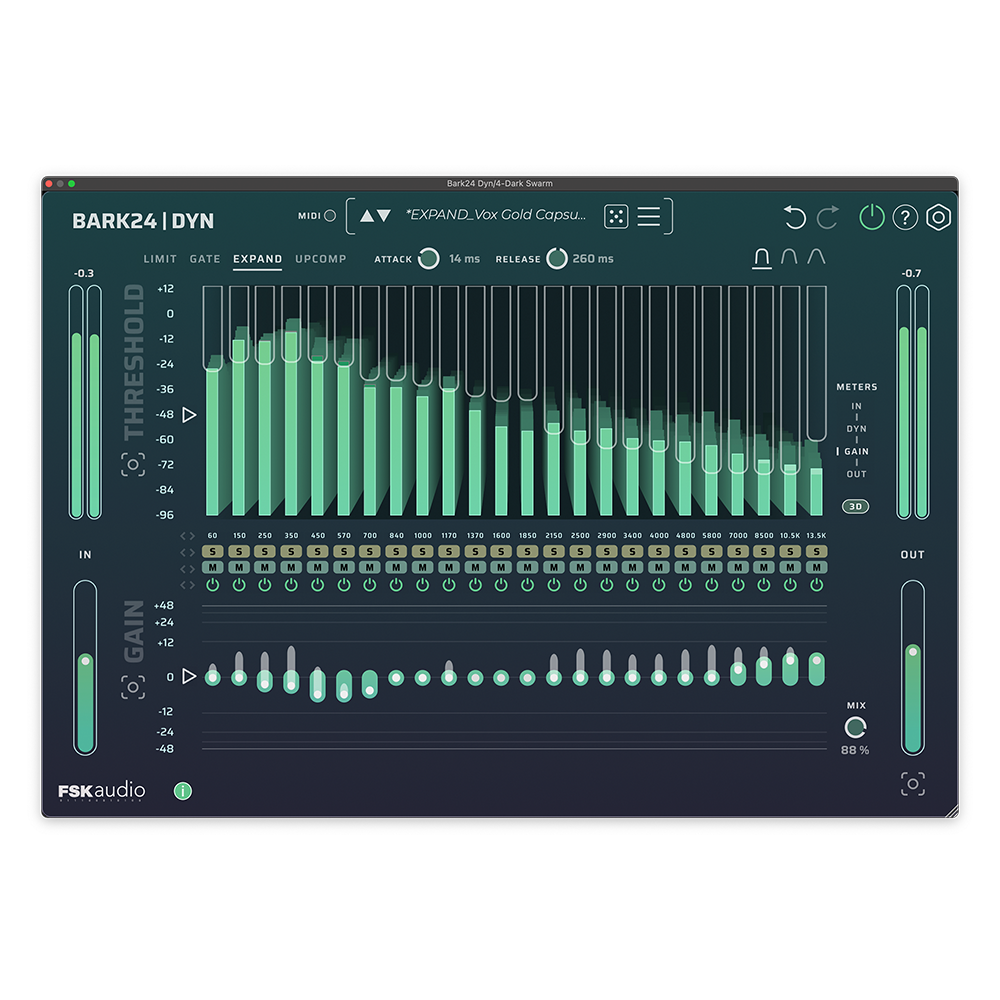Screen dimensions: 1000x1000
Task: Mute the 2500 Hz band
Action: click(580, 567)
